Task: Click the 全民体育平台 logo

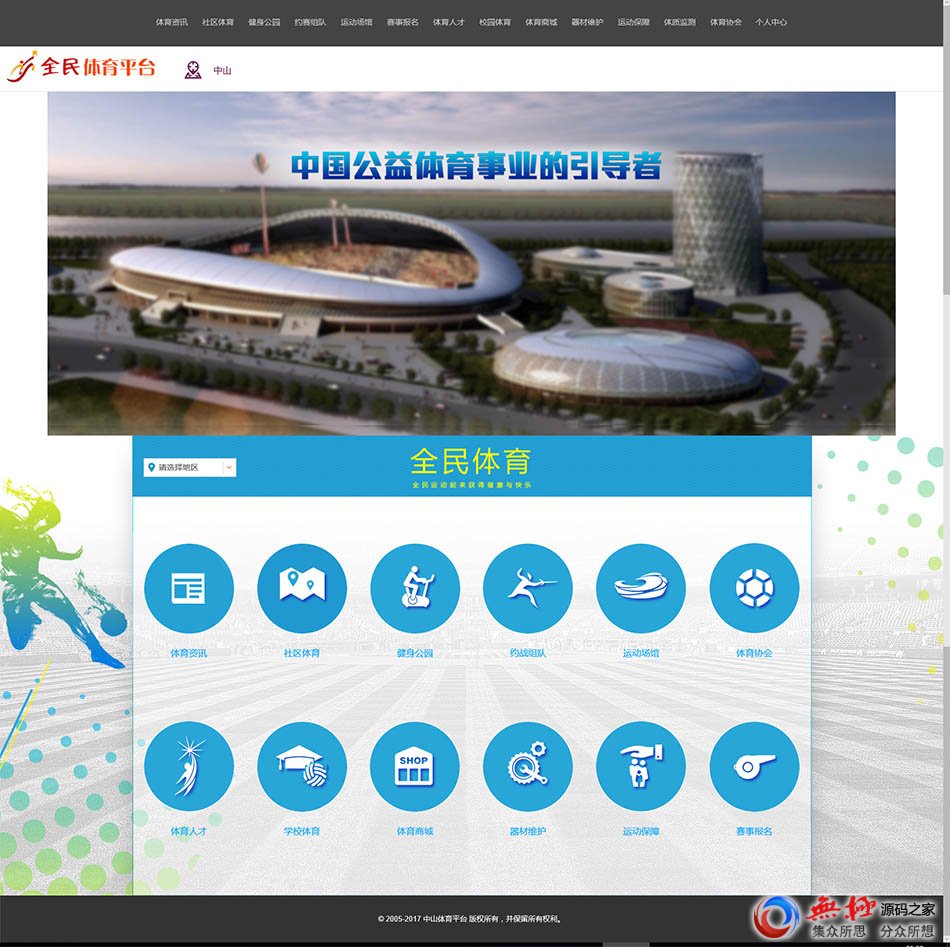Action: (82, 68)
